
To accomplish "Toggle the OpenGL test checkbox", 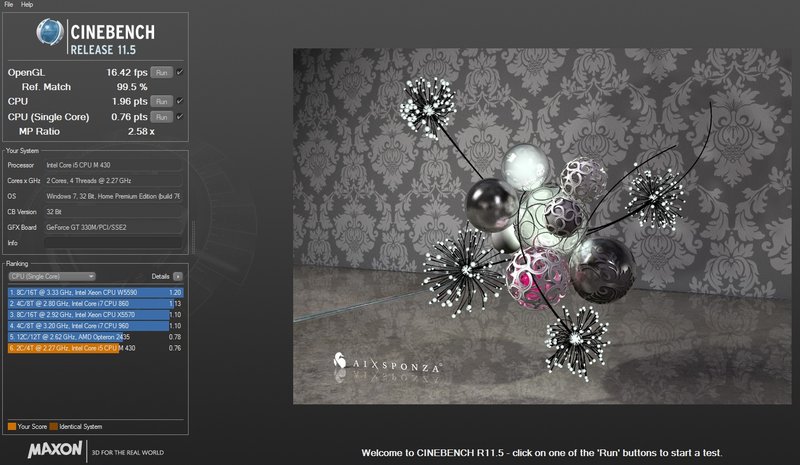I will pos(180,72).
